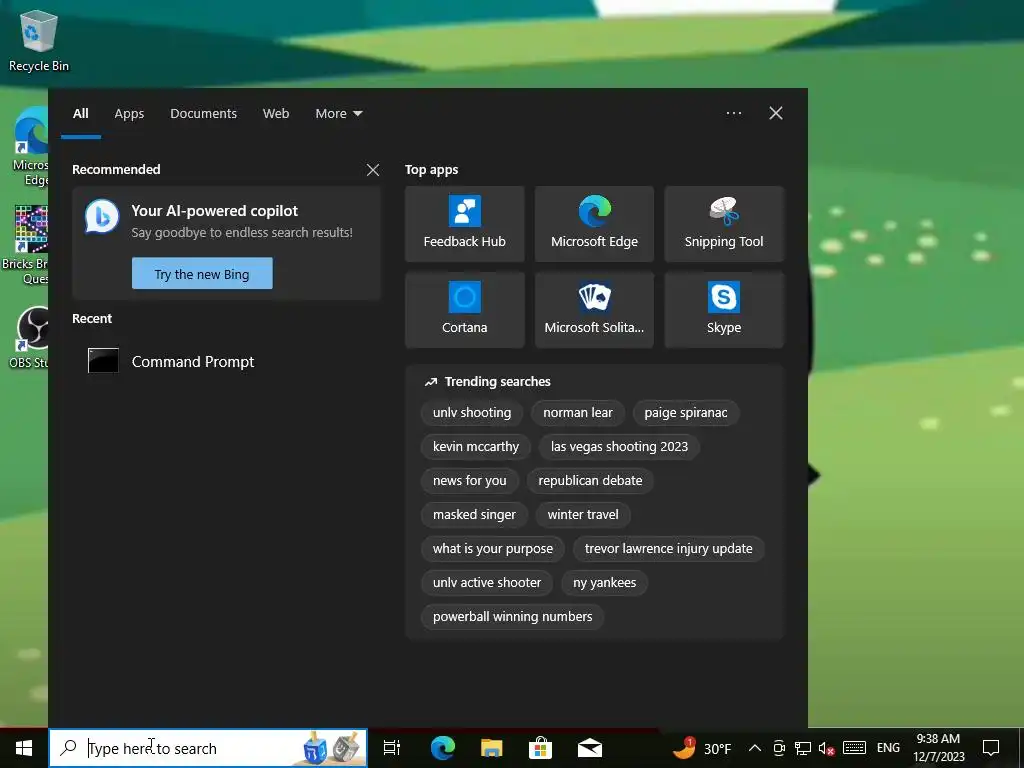Open Snipping Tool tile
This screenshot has width=1024, height=768.
724,224
